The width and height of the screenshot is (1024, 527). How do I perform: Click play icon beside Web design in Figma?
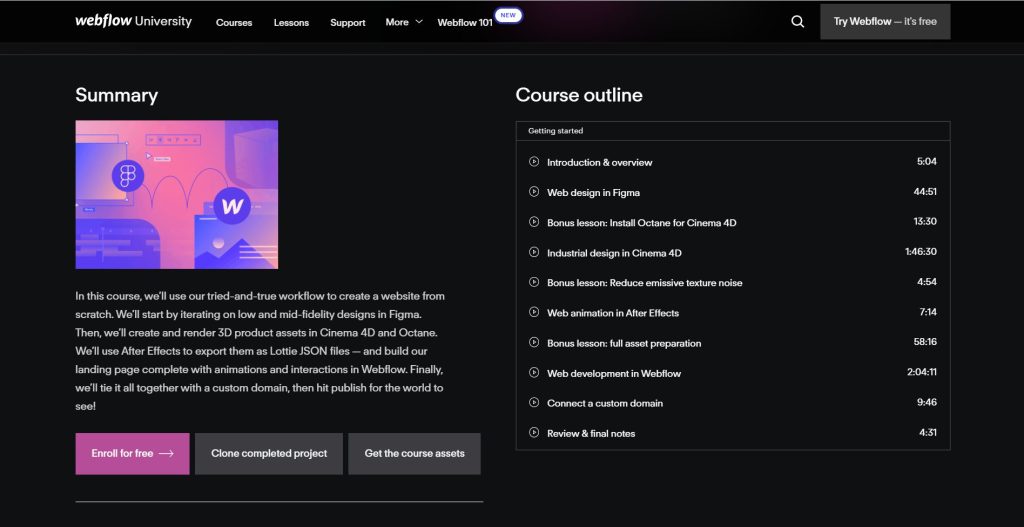[x=534, y=191]
